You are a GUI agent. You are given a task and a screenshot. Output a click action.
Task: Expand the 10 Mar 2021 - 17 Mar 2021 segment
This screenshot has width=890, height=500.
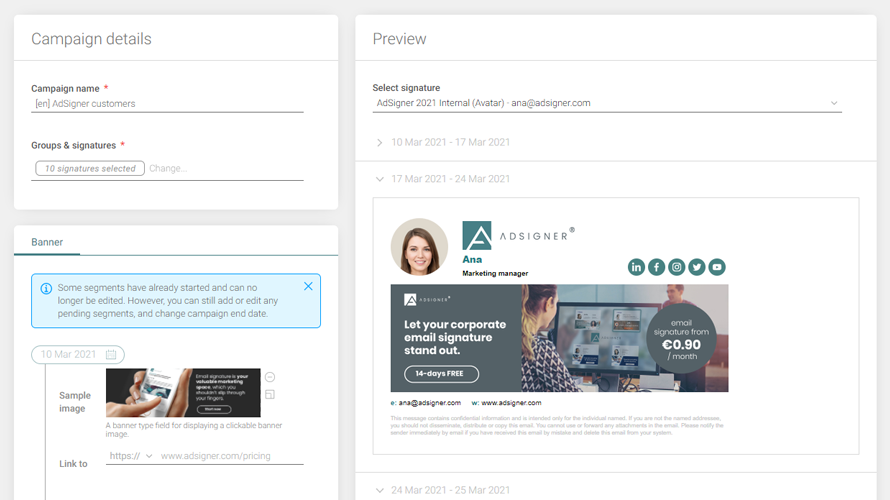[380, 142]
